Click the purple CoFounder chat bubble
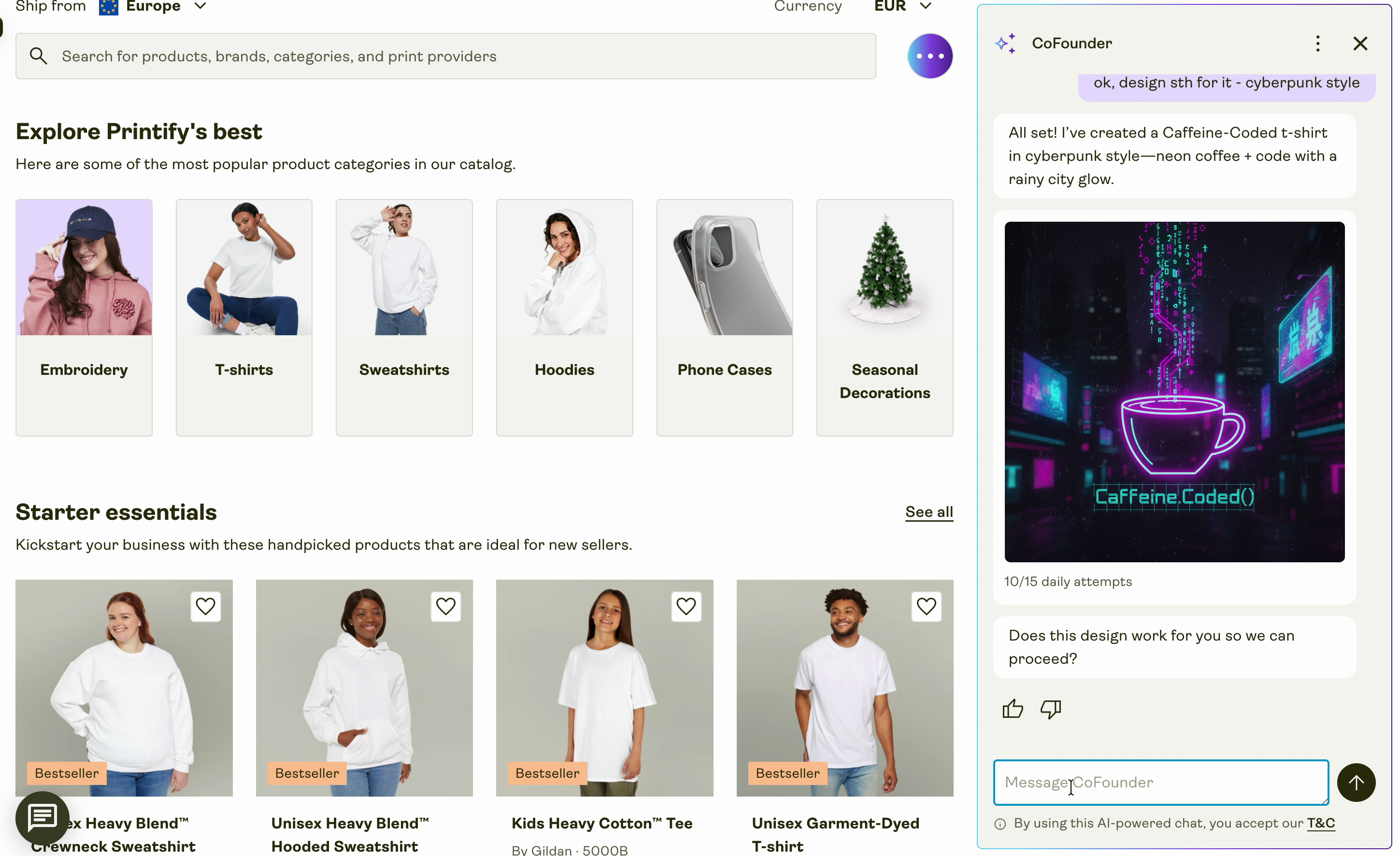 (929, 56)
